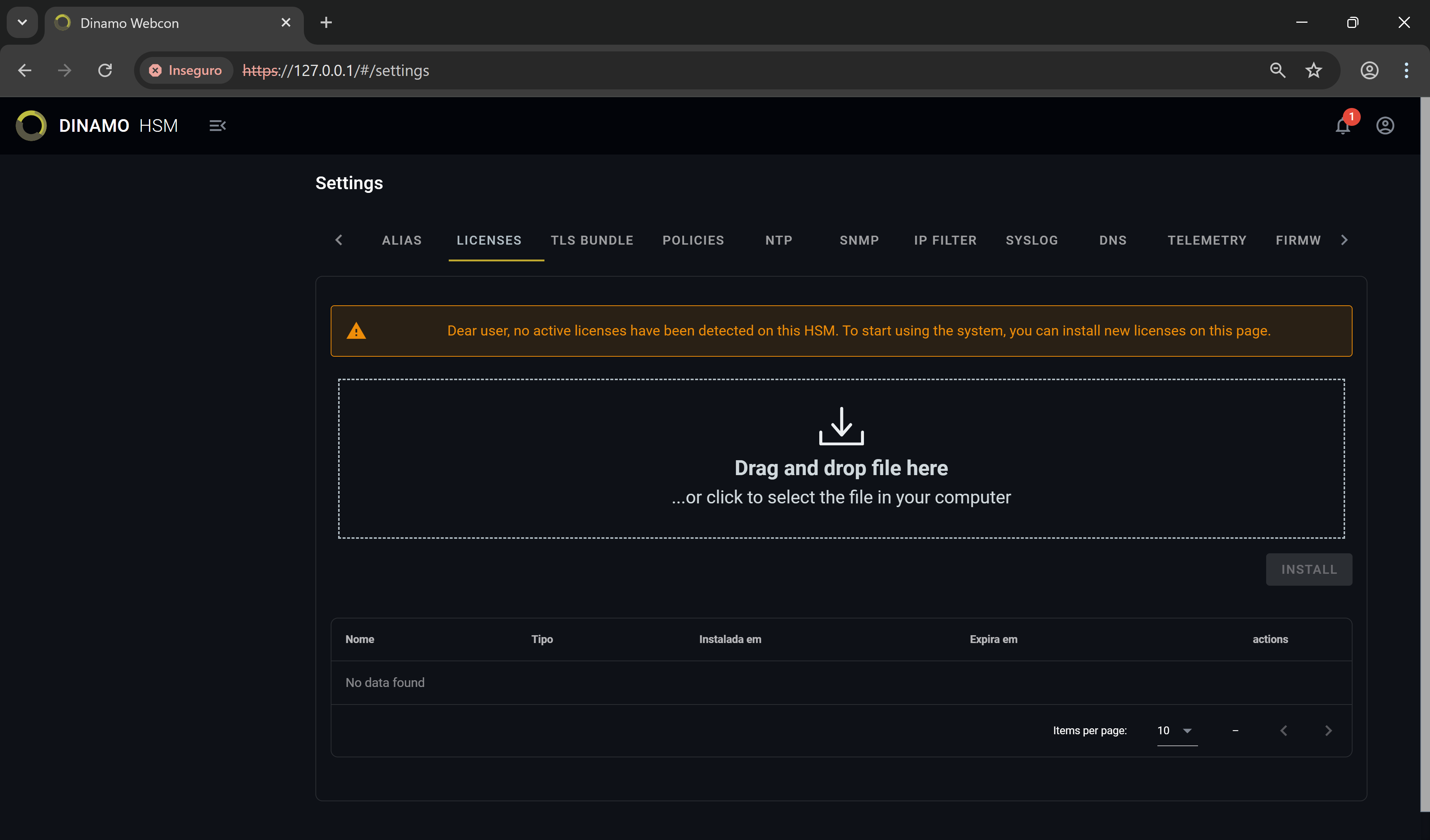This screenshot has height=840, width=1430.
Task: Switch to the TLS BUNDLE tab
Action: [x=592, y=240]
